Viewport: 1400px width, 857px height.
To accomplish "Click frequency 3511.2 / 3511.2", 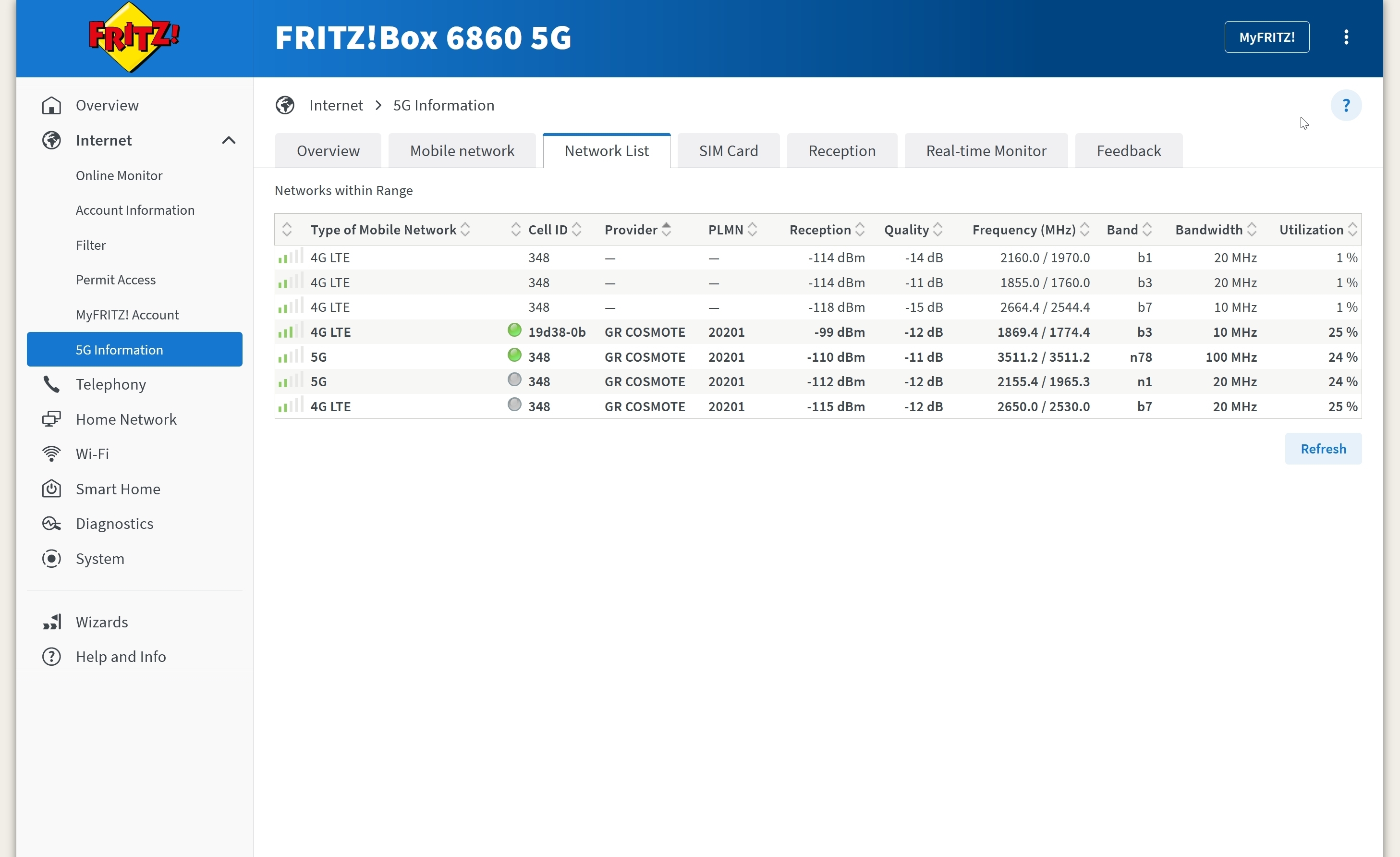I will point(1043,357).
